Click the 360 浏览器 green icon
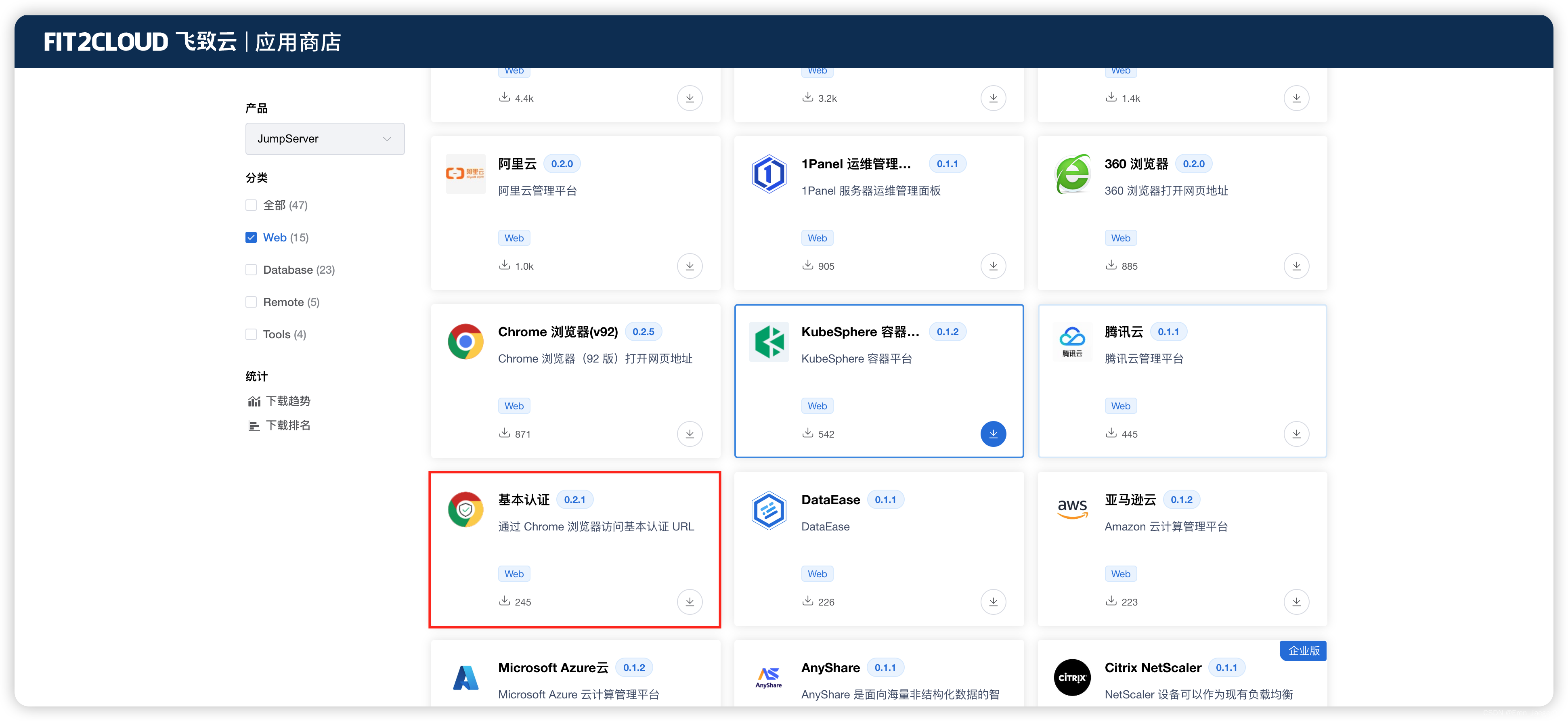Viewport: 1568px width, 721px height. pos(1072,174)
